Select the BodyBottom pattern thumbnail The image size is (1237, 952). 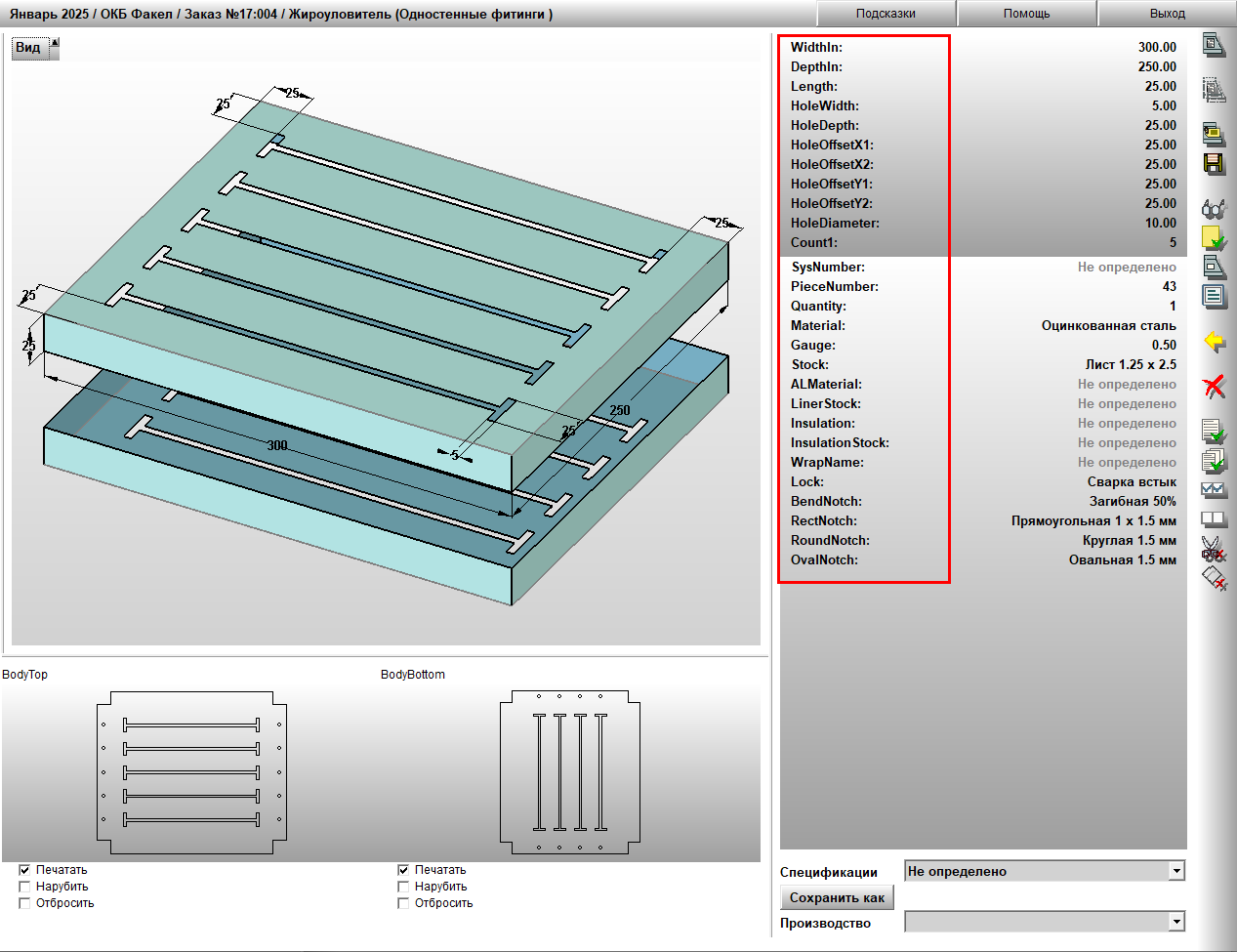(x=570, y=772)
